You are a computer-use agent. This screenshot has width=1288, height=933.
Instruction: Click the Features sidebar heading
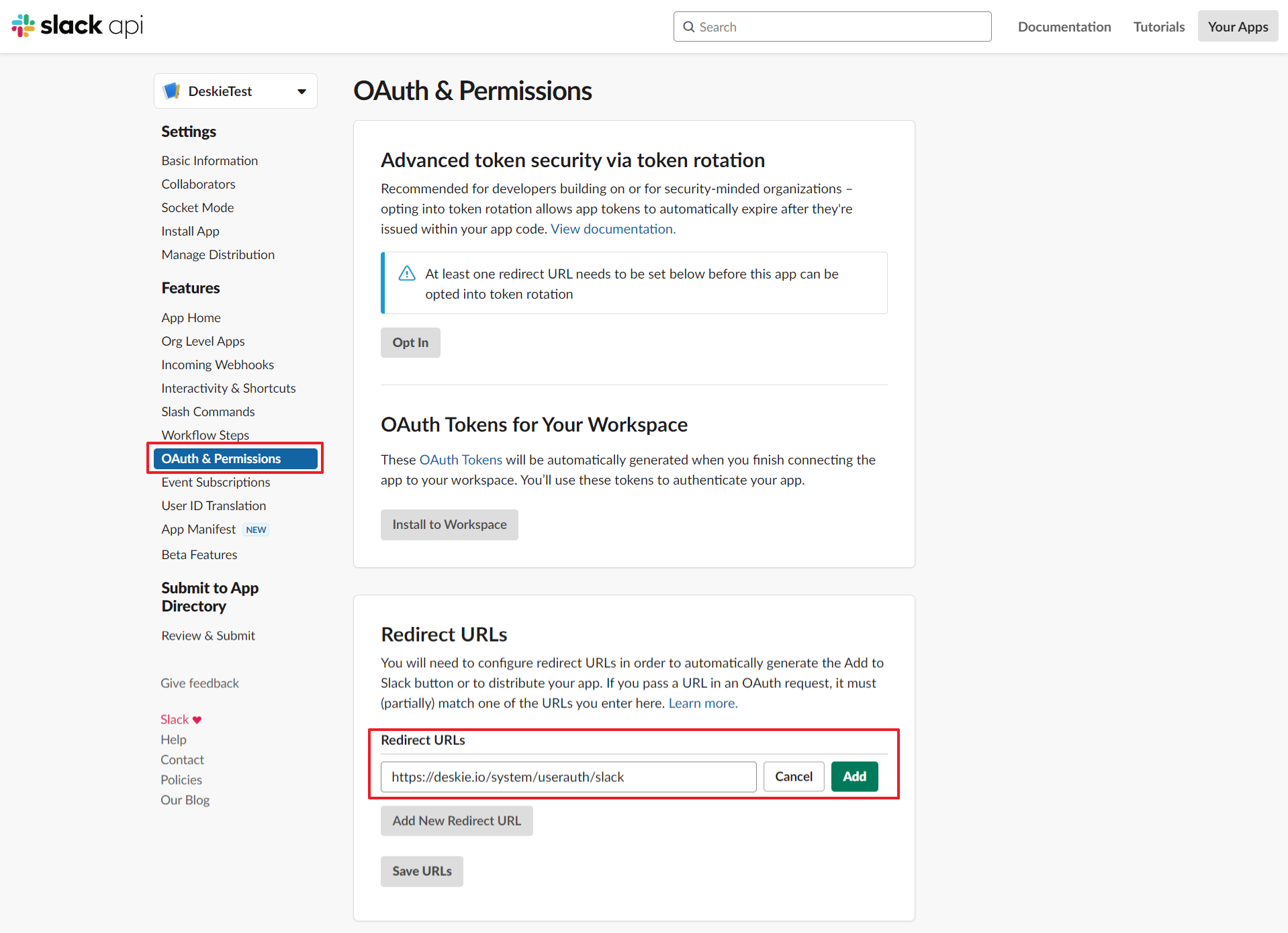191,288
